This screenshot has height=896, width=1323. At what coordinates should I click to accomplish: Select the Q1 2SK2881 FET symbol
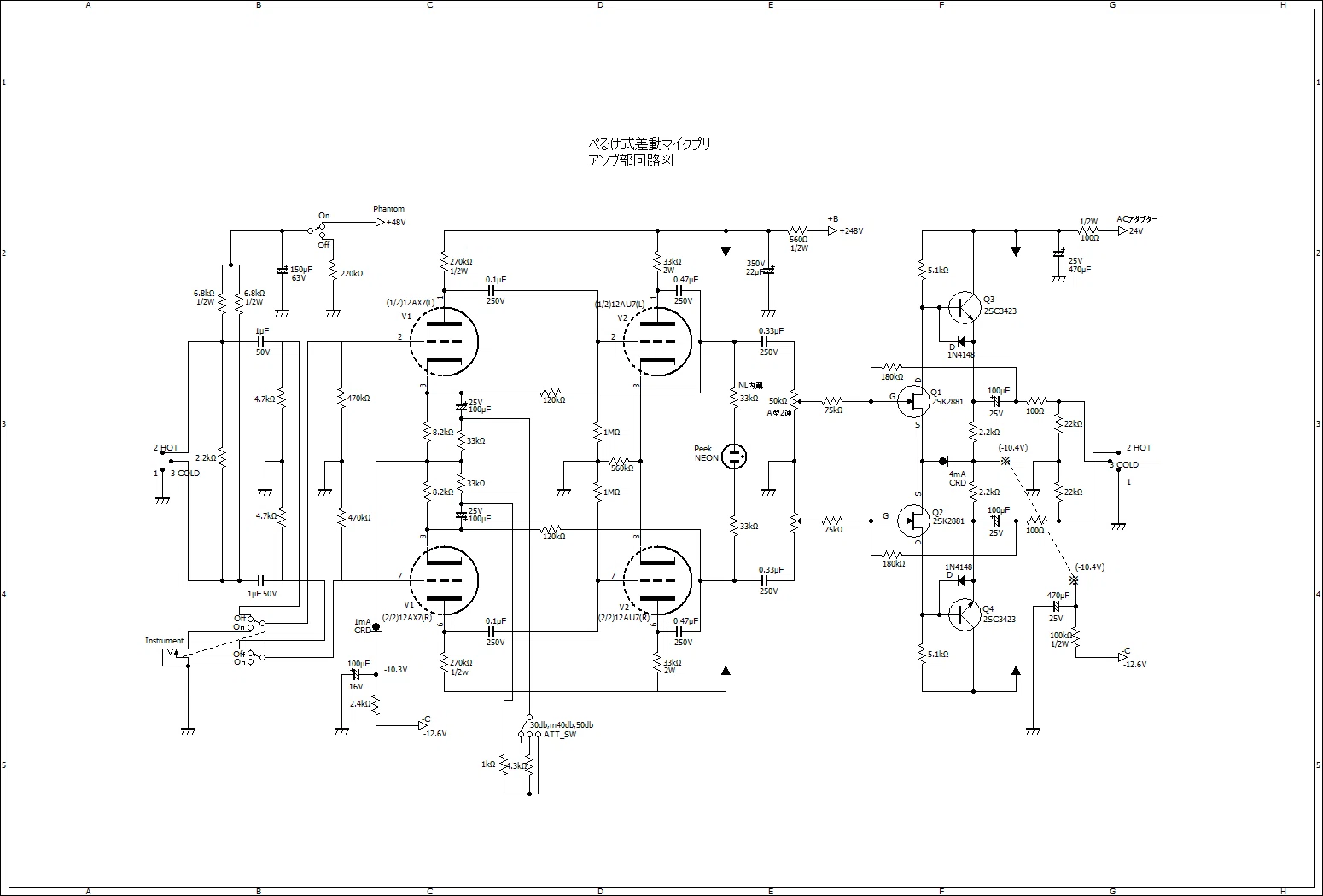point(914,400)
